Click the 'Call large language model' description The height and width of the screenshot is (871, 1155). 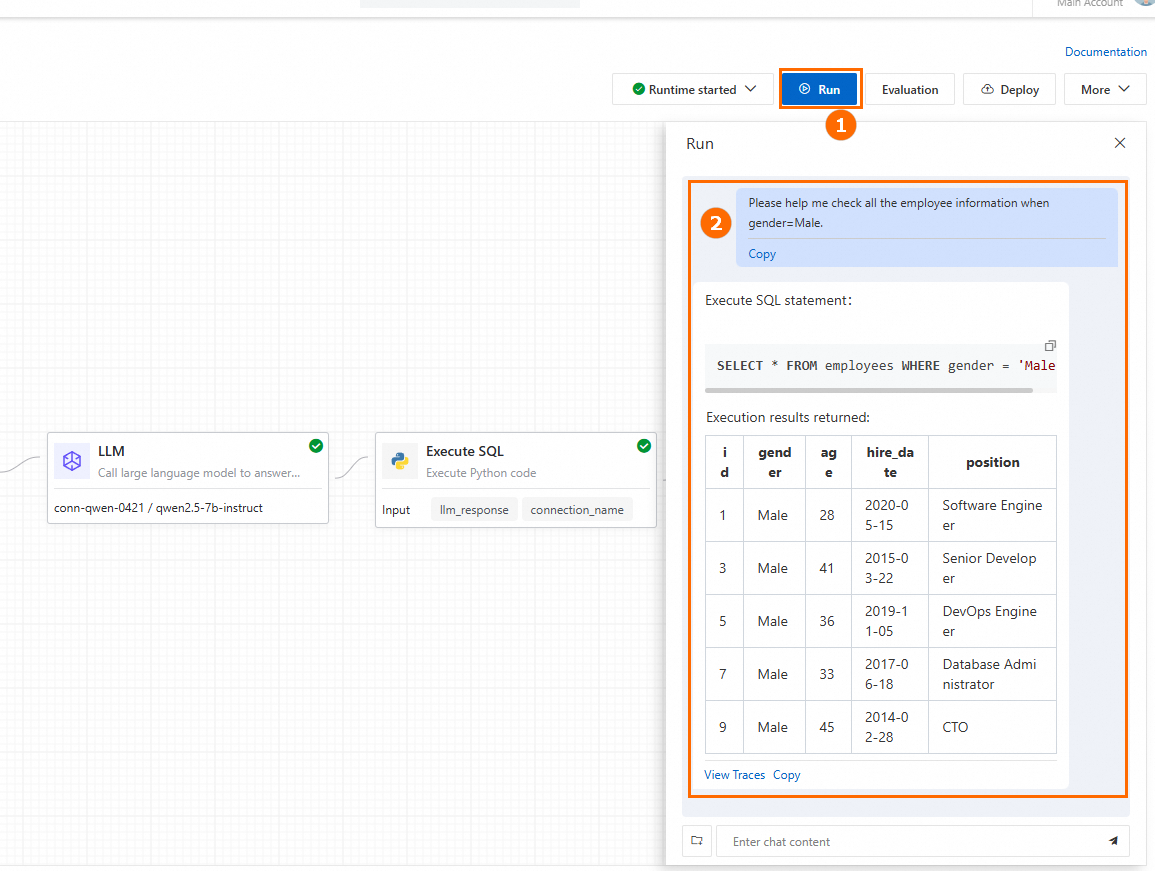coord(199,473)
